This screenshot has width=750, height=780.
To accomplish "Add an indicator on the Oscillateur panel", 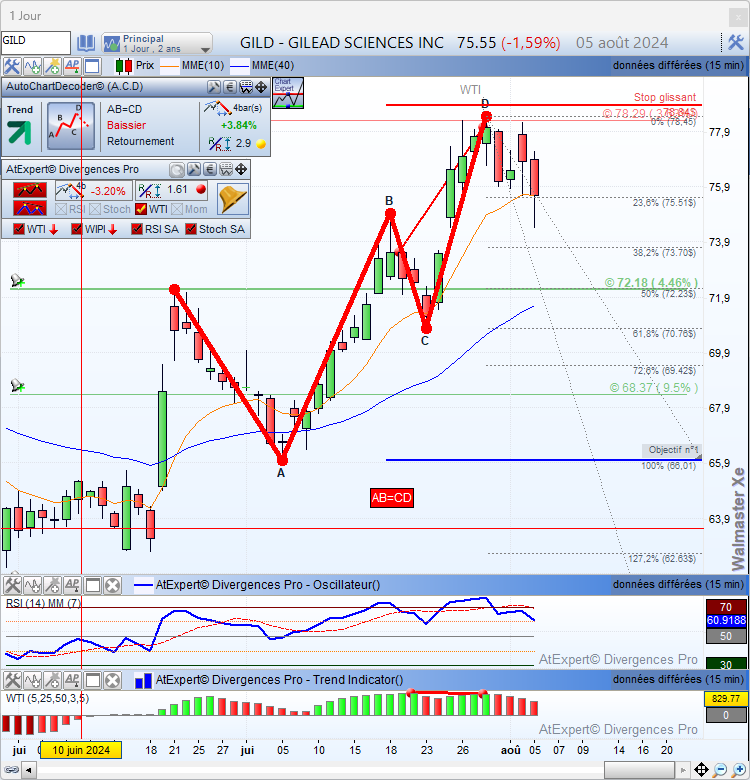I will click(32, 585).
